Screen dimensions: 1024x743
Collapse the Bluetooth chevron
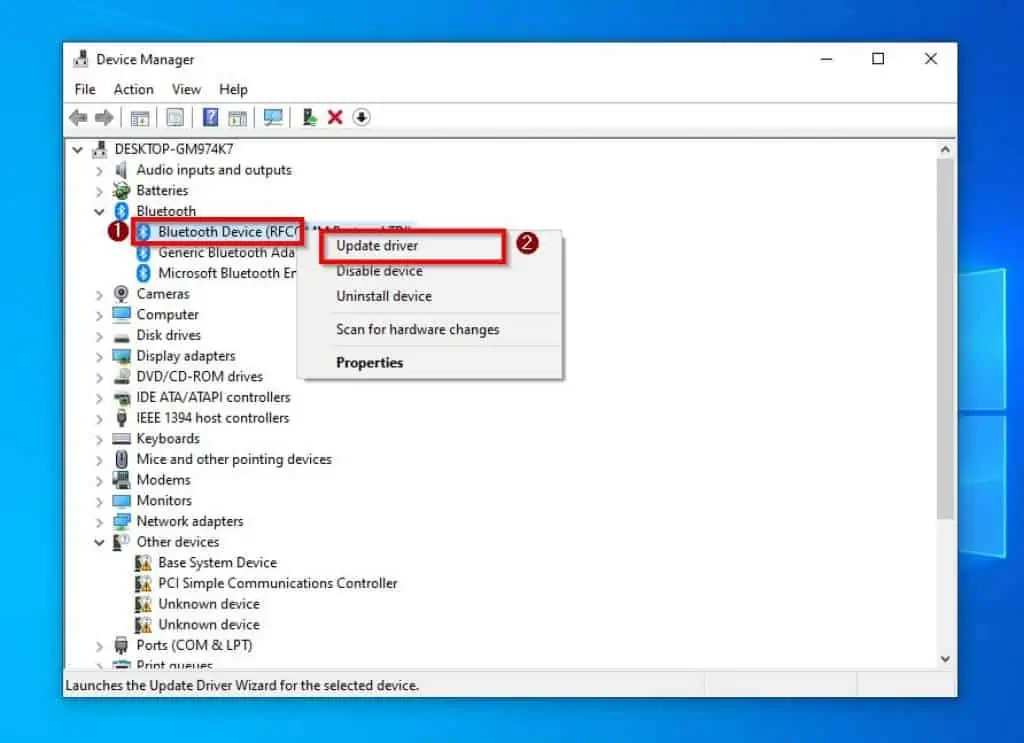click(99, 212)
